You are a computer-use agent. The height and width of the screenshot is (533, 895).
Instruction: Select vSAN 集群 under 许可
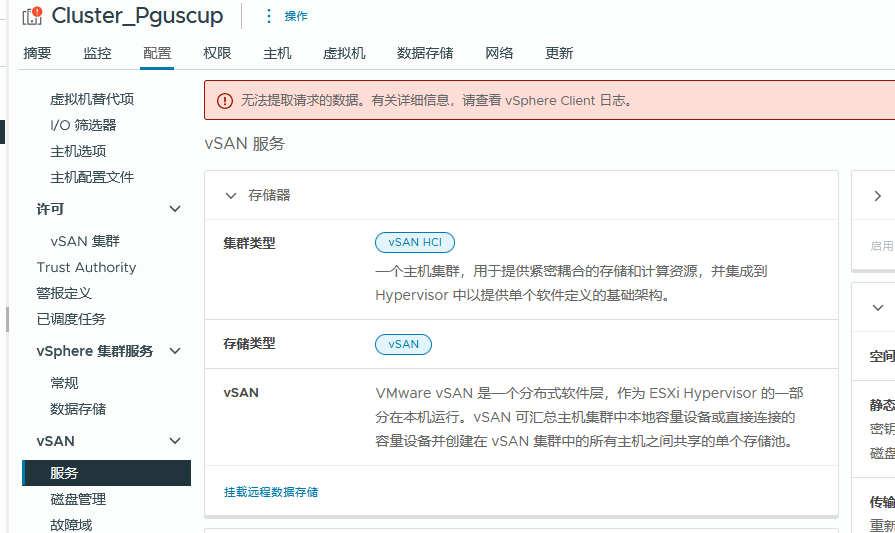tap(85, 241)
